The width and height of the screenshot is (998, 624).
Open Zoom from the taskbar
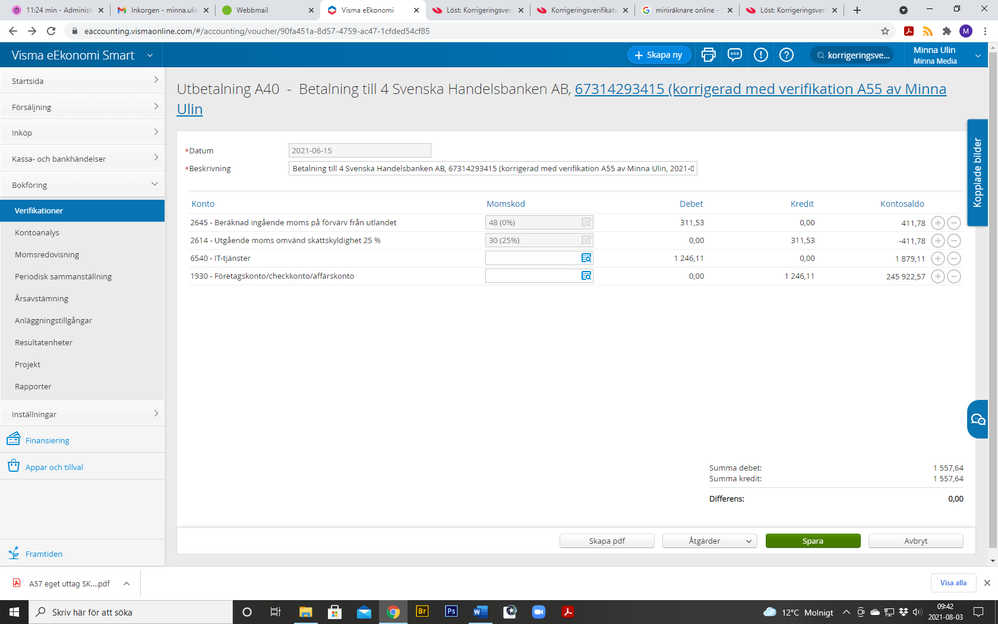pyautogui.click(x=538, y=611)
